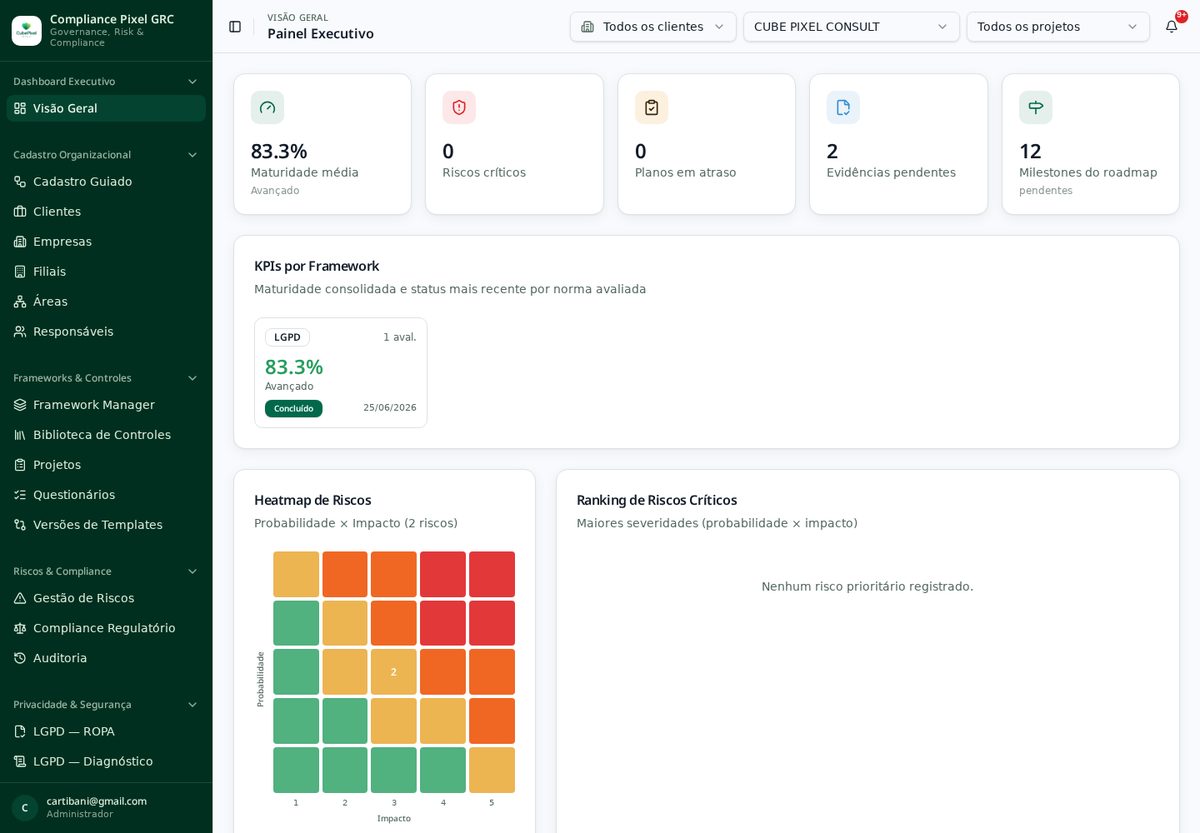Image resolution: width=1200 pixels, height=833 pixels.
Task: Click the 2 Evidências pendentes value
Action: (832, 151)
